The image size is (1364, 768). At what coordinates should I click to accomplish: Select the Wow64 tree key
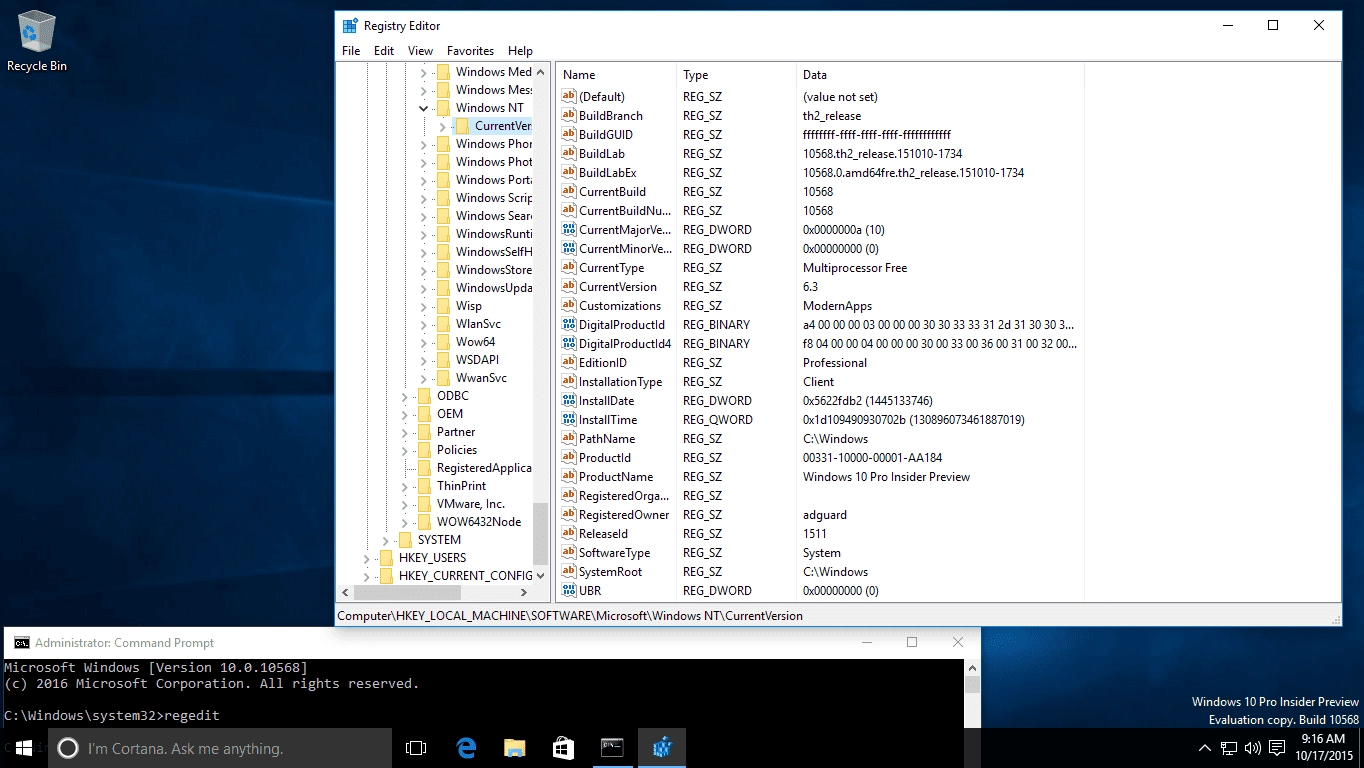[x=475, y=342]
